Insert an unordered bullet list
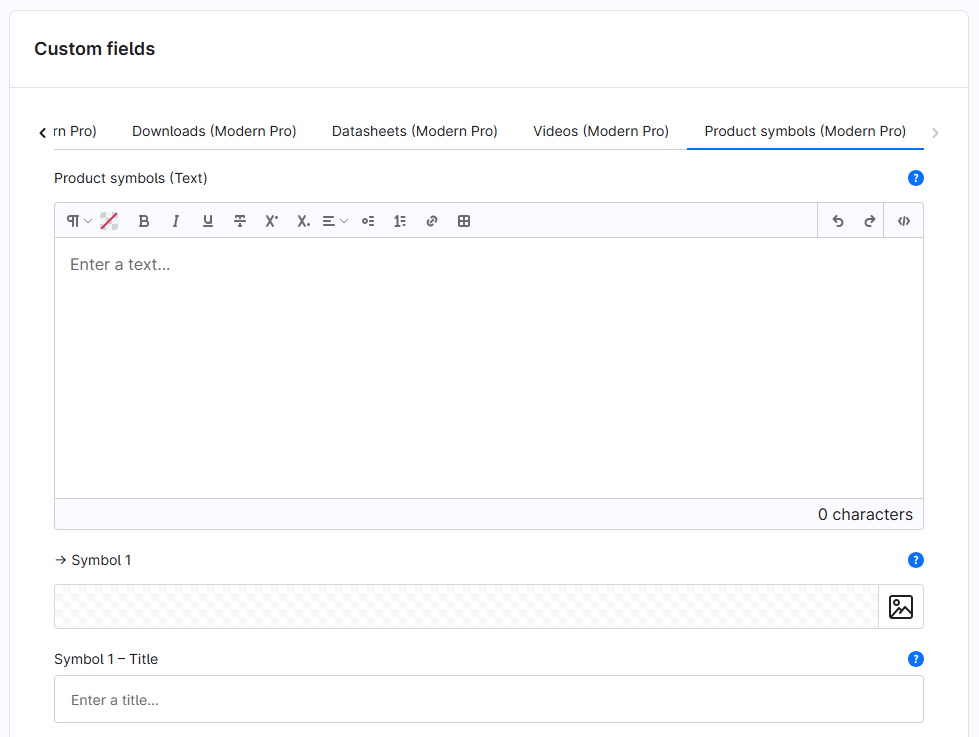The height and width of the screenshot is (737, 979). (368, 221)
